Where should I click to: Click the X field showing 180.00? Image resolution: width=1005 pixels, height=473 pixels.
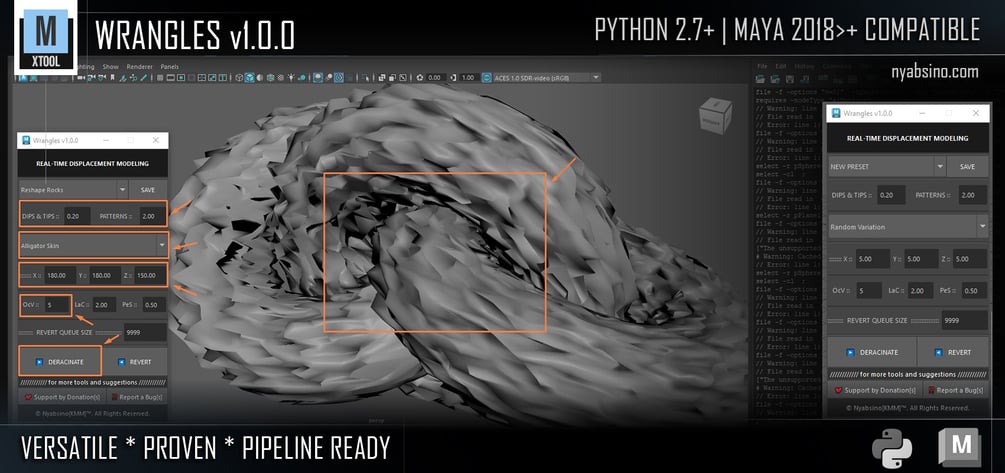pyautogui.click(x=62, y=275)
